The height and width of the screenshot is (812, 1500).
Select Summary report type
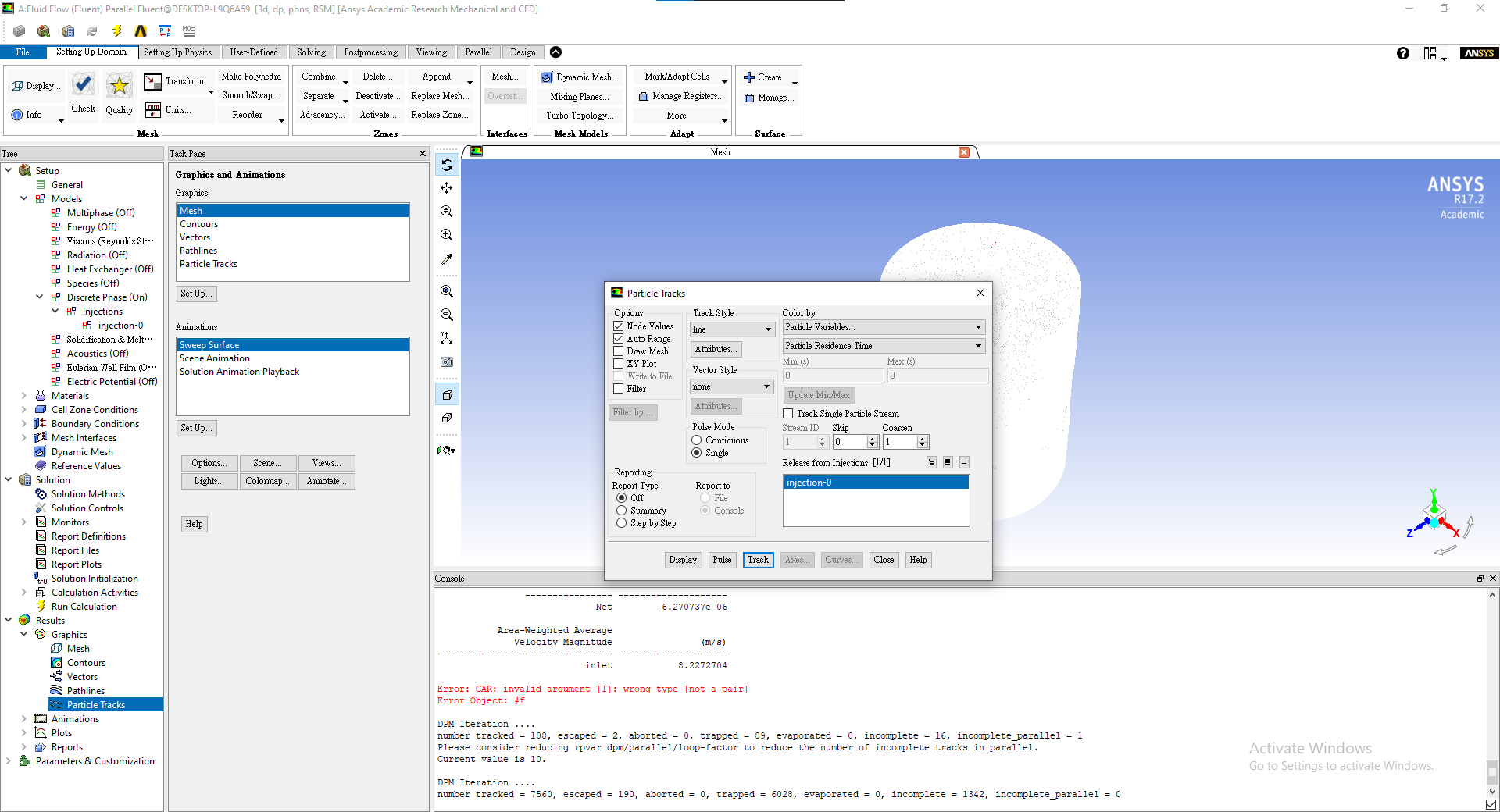(x=622, y=511)
